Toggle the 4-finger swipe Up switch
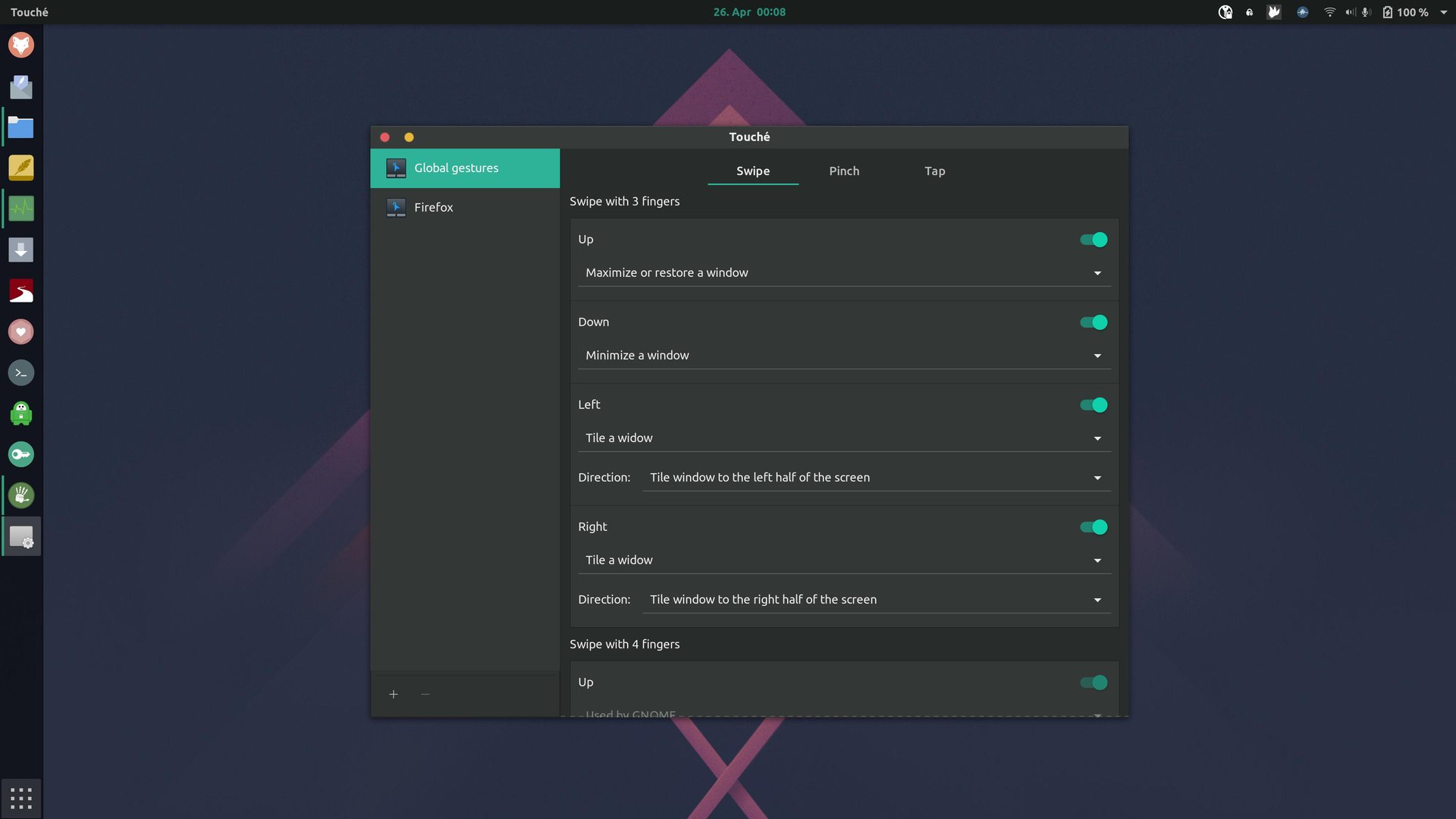Screen dimensions: 1456x819 pos(1094,682)
